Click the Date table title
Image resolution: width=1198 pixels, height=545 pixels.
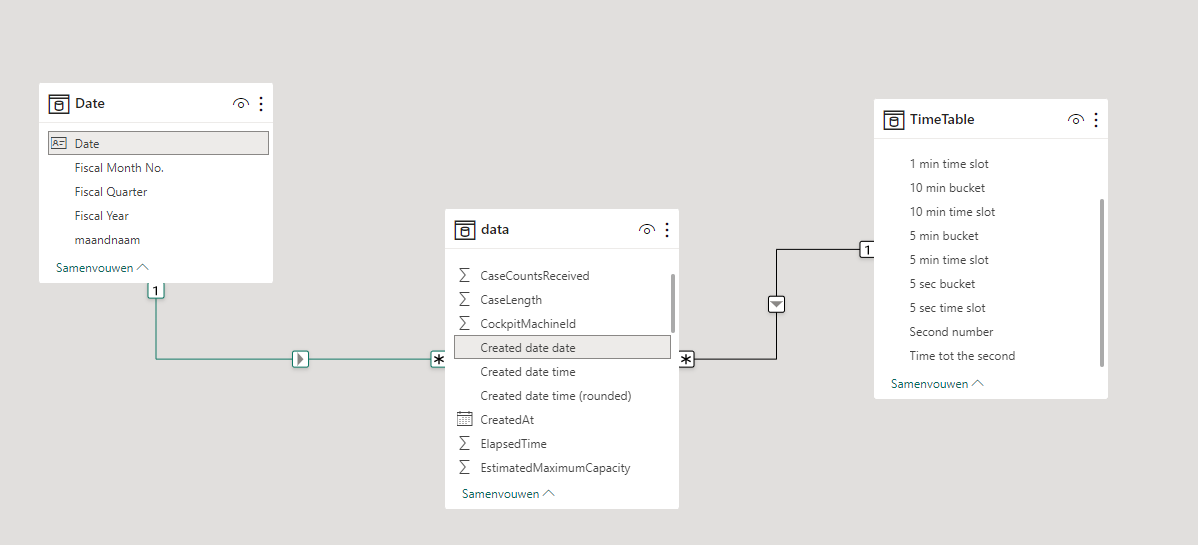tap(90, 104)
